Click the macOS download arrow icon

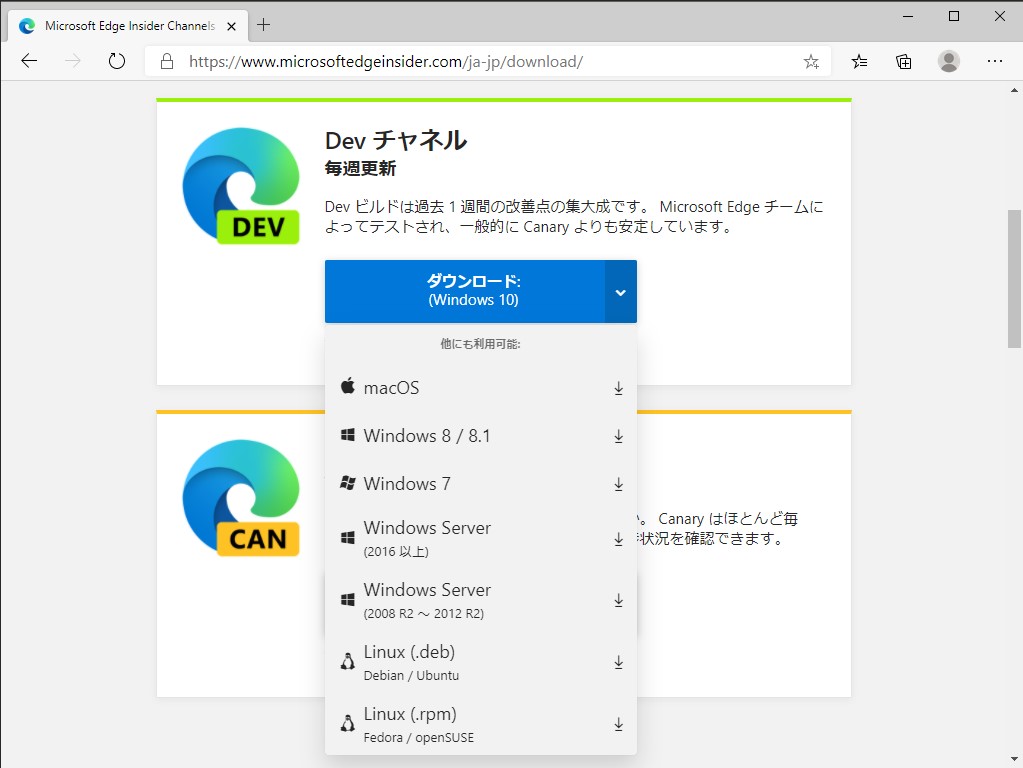(618, 388)
